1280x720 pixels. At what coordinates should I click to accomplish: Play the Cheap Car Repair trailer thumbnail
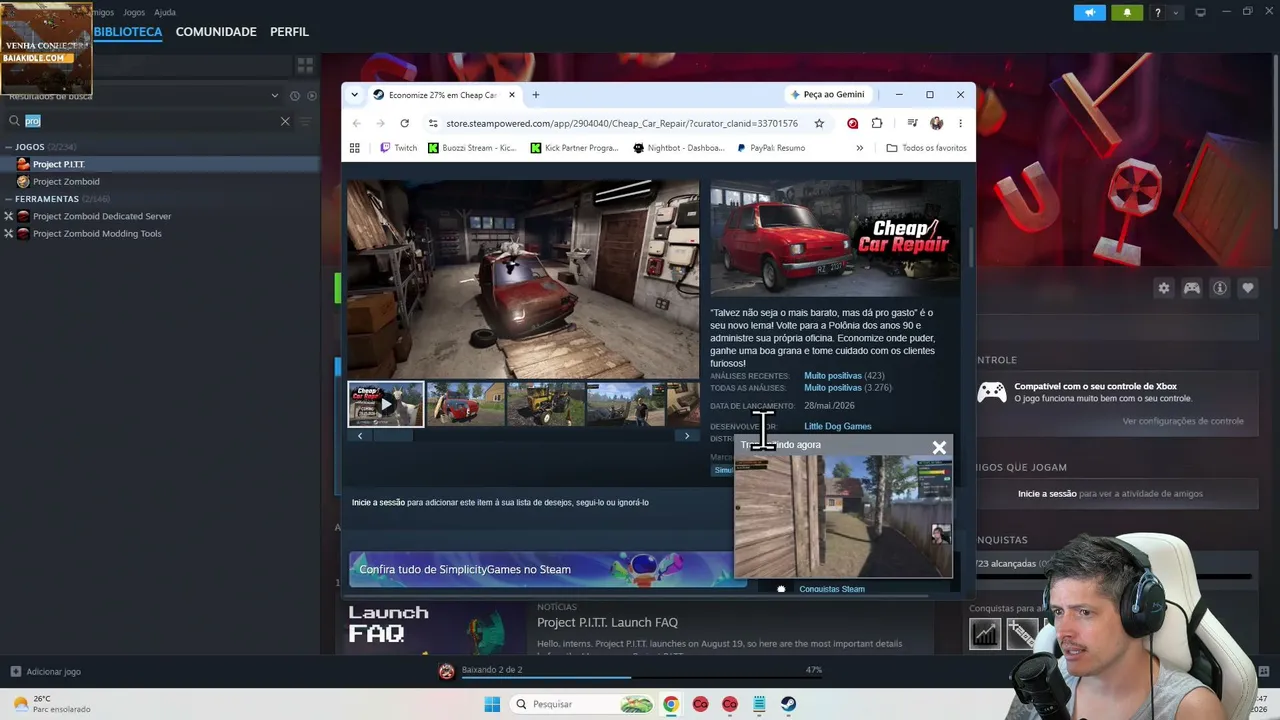click(386, 404)
